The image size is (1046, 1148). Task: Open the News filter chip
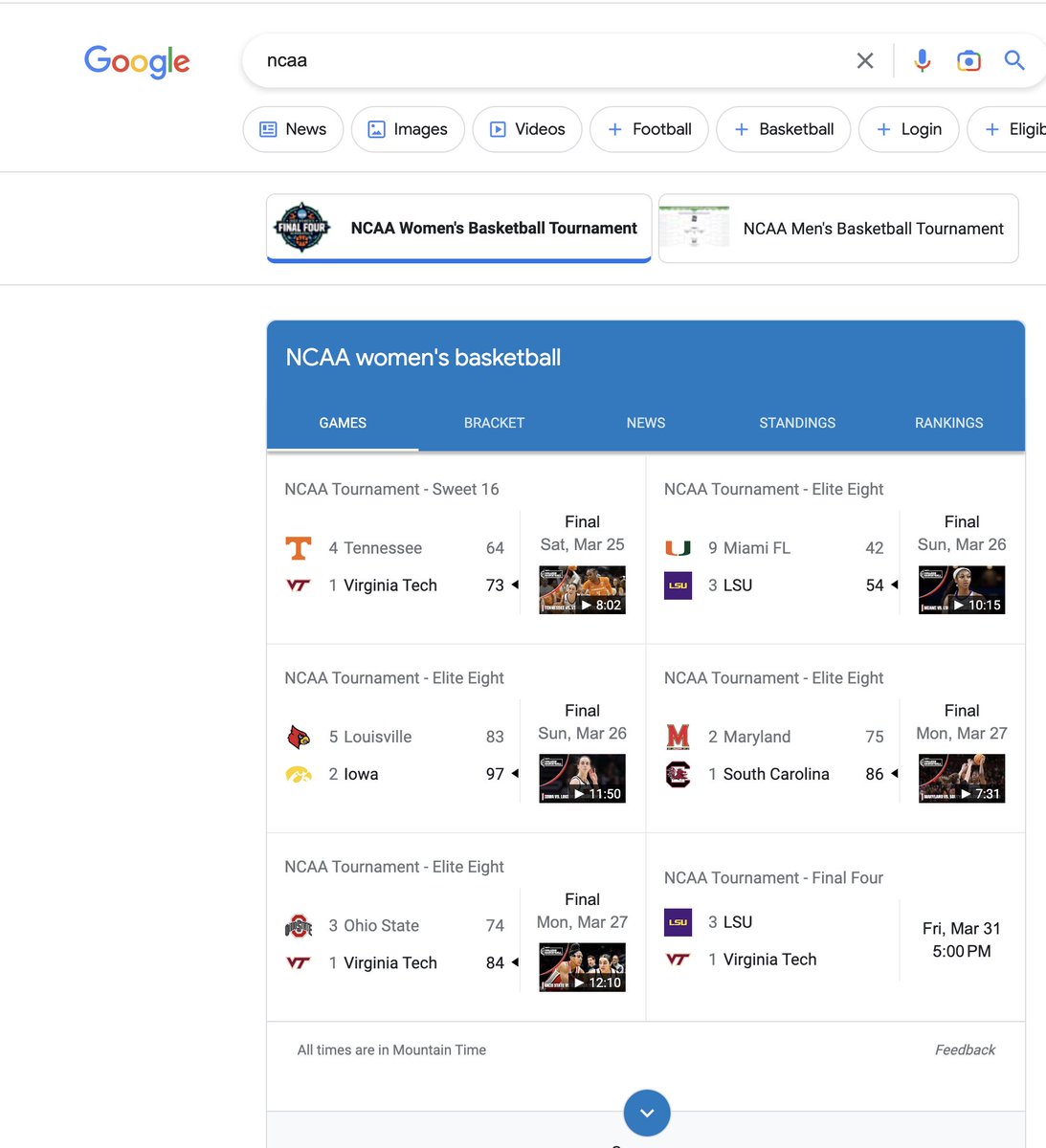[x=293, y=129]
